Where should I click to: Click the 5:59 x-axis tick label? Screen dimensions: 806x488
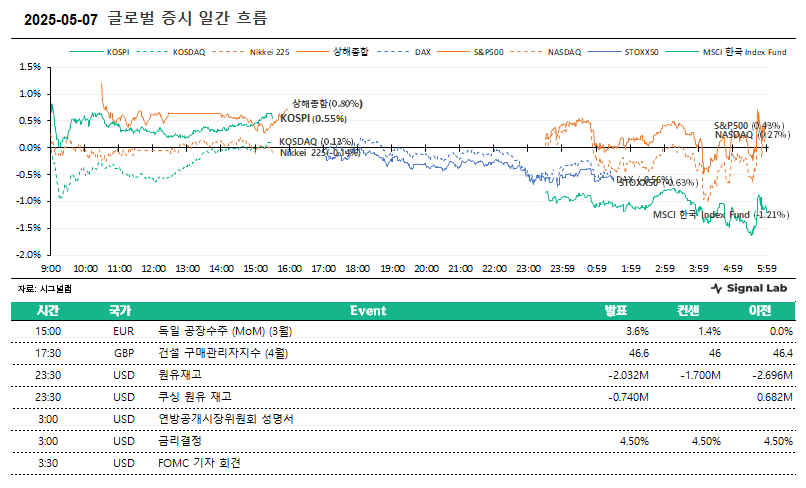[x=766, y=268]
